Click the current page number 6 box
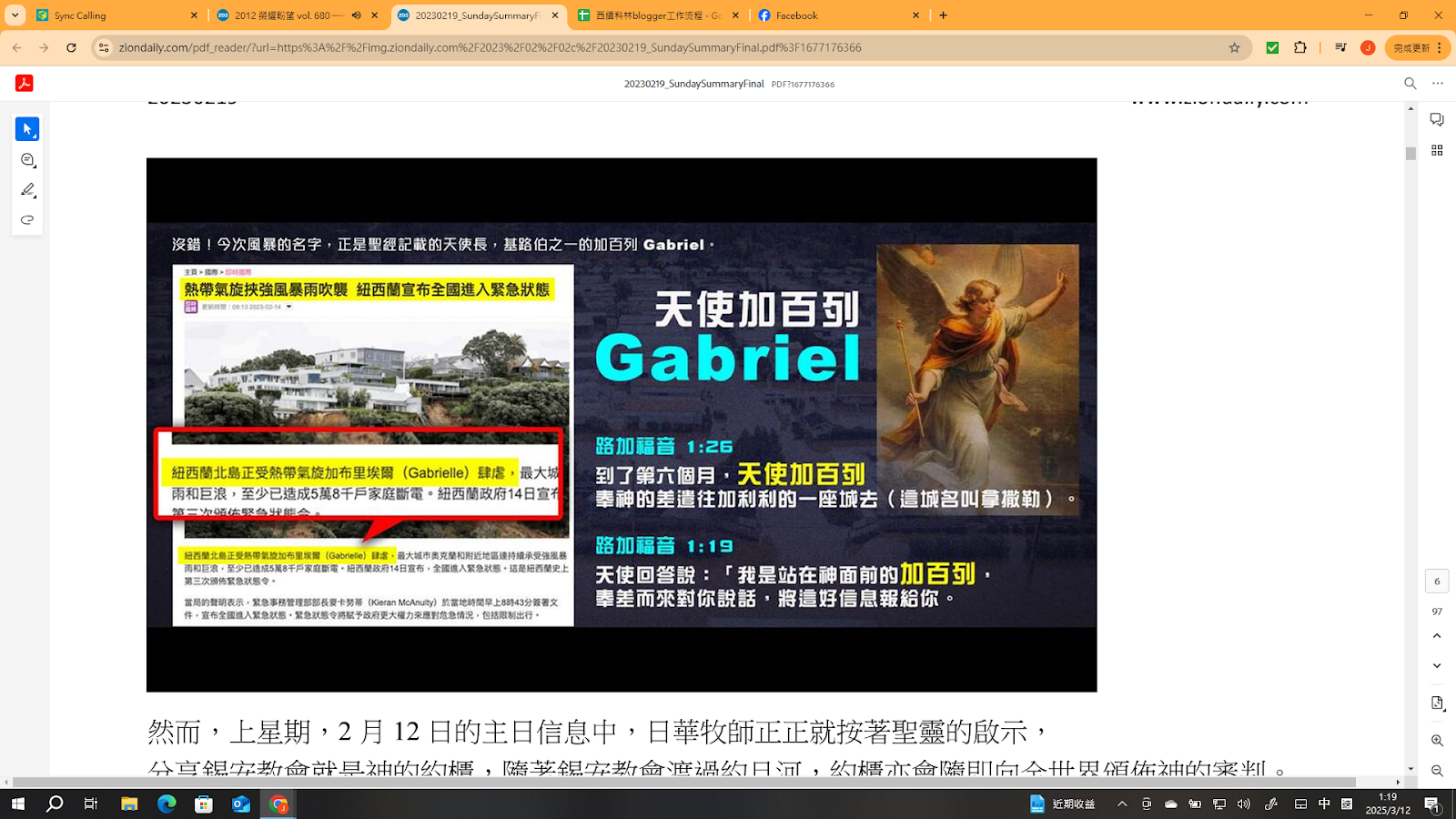The height and width of the screenshot is (819, 1456). pos(1437,581)
